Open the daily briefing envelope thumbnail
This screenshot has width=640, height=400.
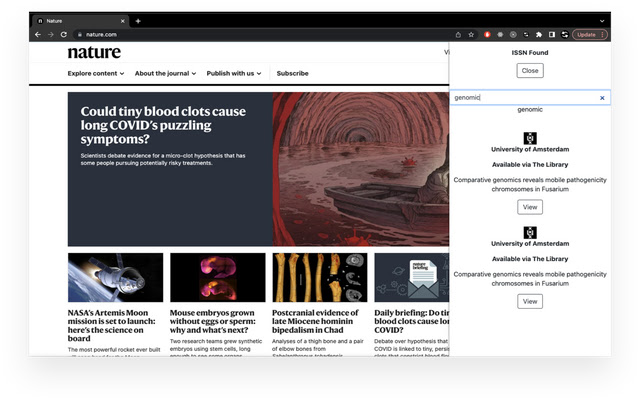pos(411,278)
